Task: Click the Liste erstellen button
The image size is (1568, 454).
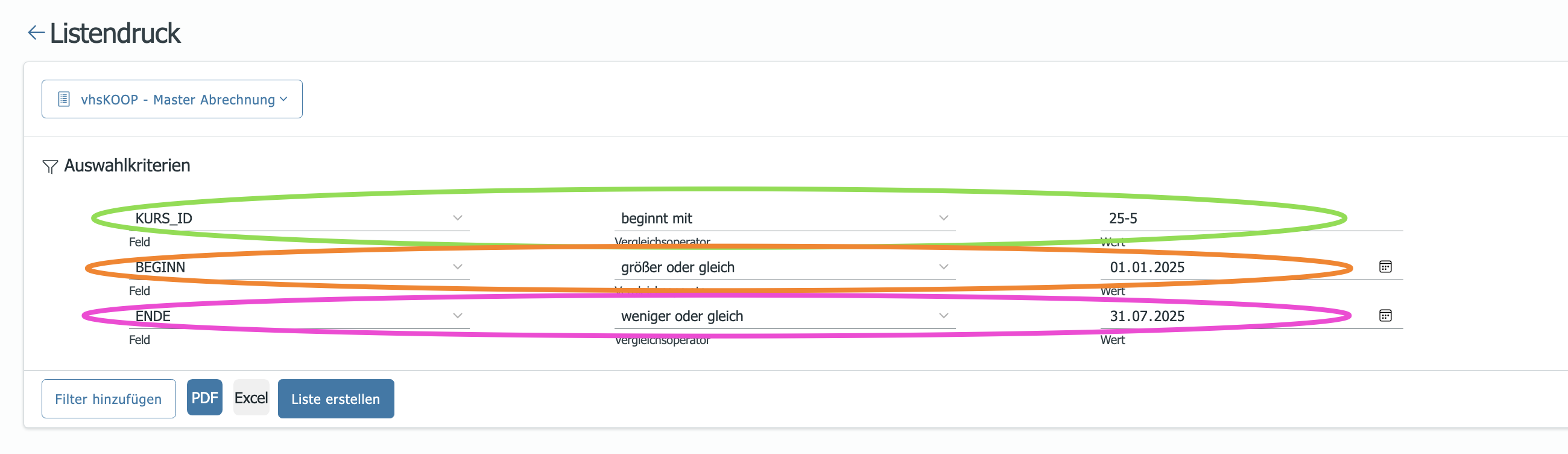Action: coord(336,399)
